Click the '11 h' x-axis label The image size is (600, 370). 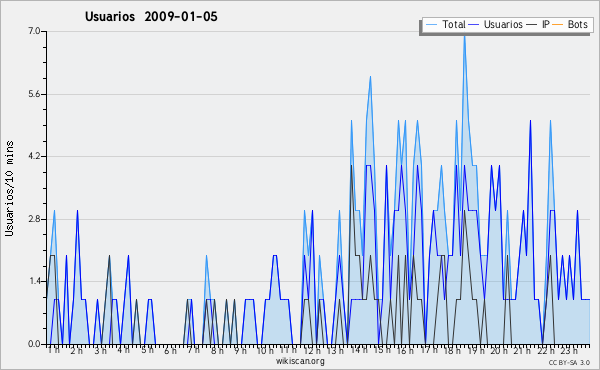[x=288, y=350]
